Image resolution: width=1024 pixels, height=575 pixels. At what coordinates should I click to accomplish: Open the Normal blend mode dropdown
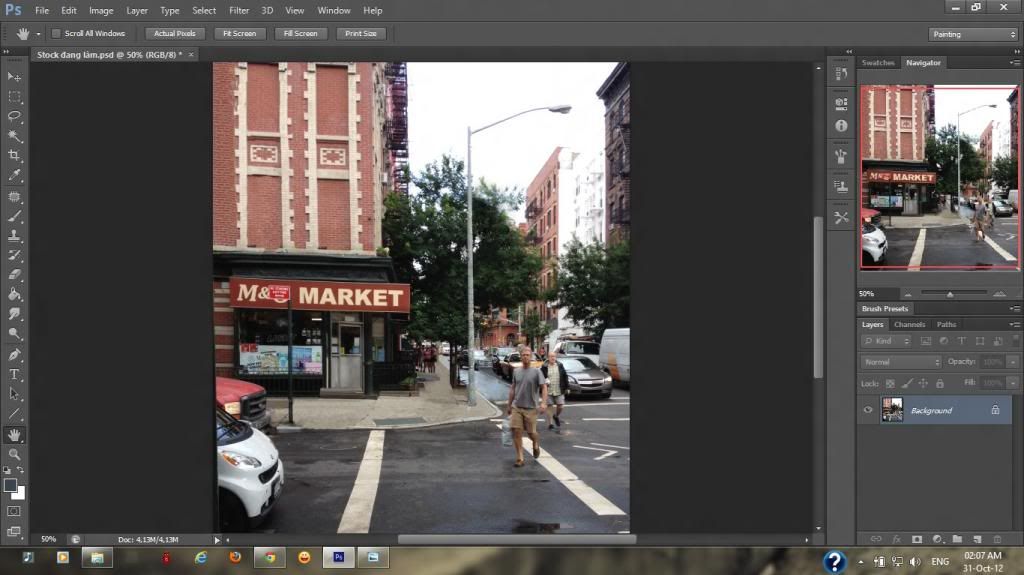coord(901,361)
